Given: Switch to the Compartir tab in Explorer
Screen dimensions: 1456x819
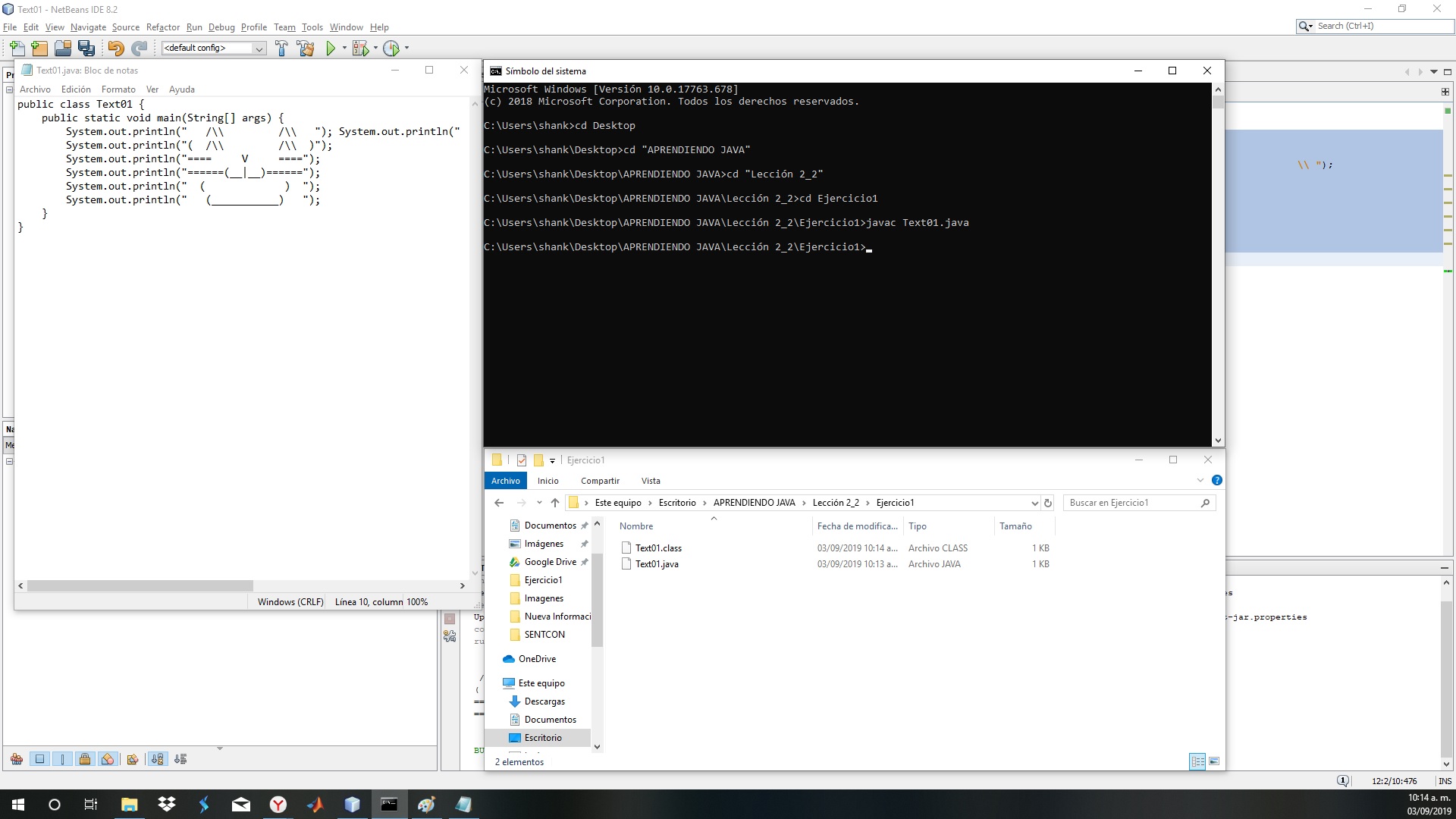Looking at the screenshot, I should click(x=599, y=481).
